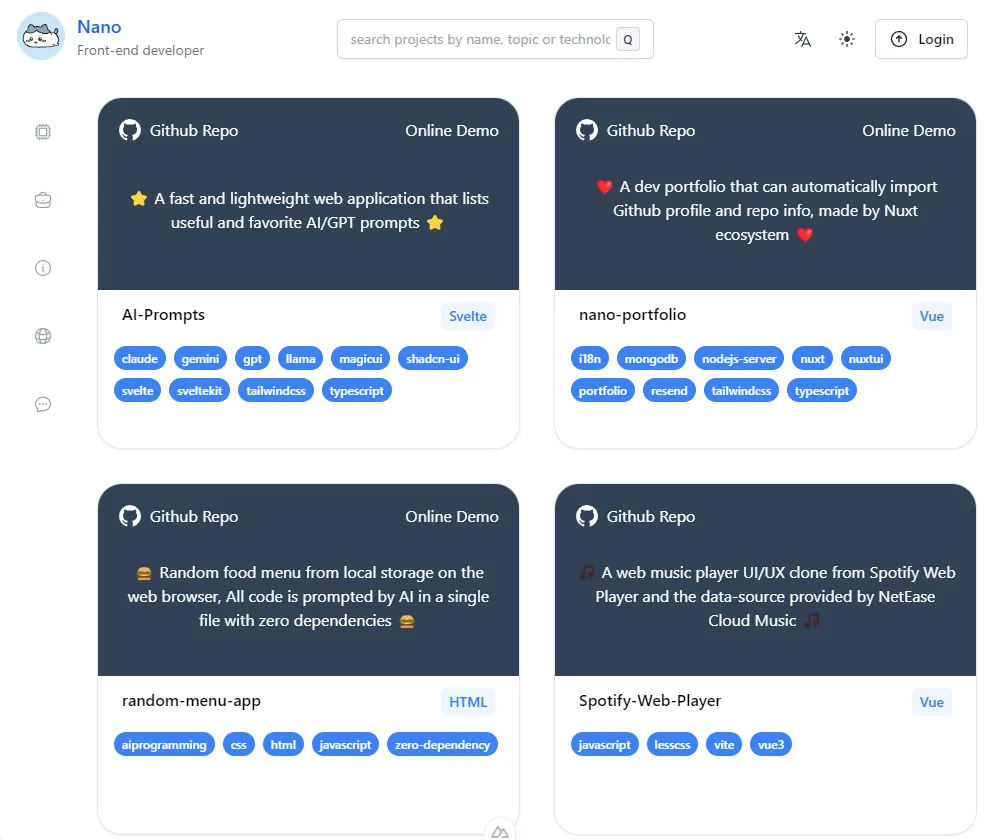Screen dimensions: 987x840
Task: Click the GitHub logo on the Spotify-Web-Player card
Action: (586, 516)
